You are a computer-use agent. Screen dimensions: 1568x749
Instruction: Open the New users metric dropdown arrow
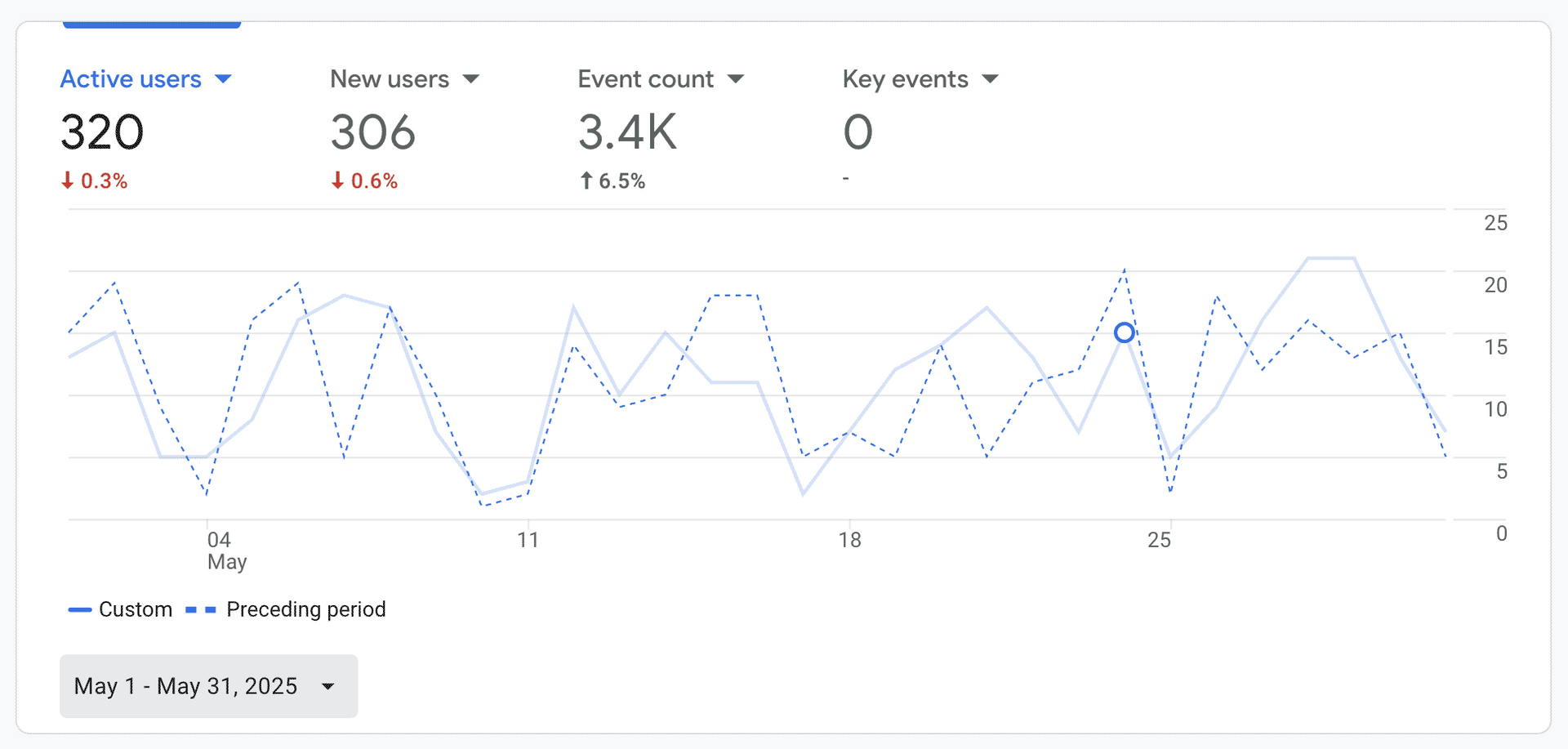[470, 79]
